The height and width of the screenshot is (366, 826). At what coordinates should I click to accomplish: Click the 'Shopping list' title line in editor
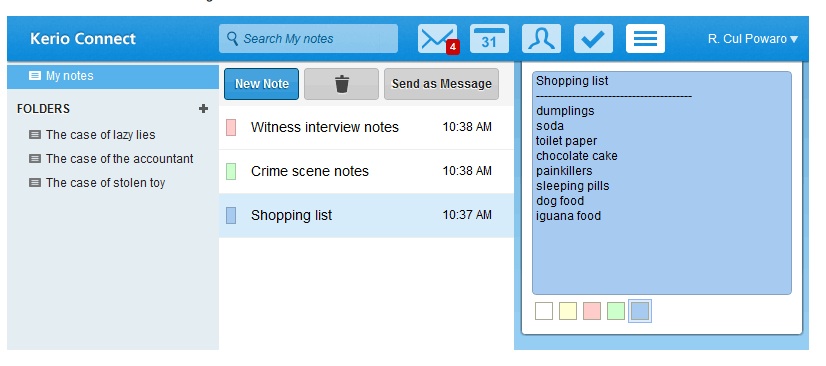(572, 81)
